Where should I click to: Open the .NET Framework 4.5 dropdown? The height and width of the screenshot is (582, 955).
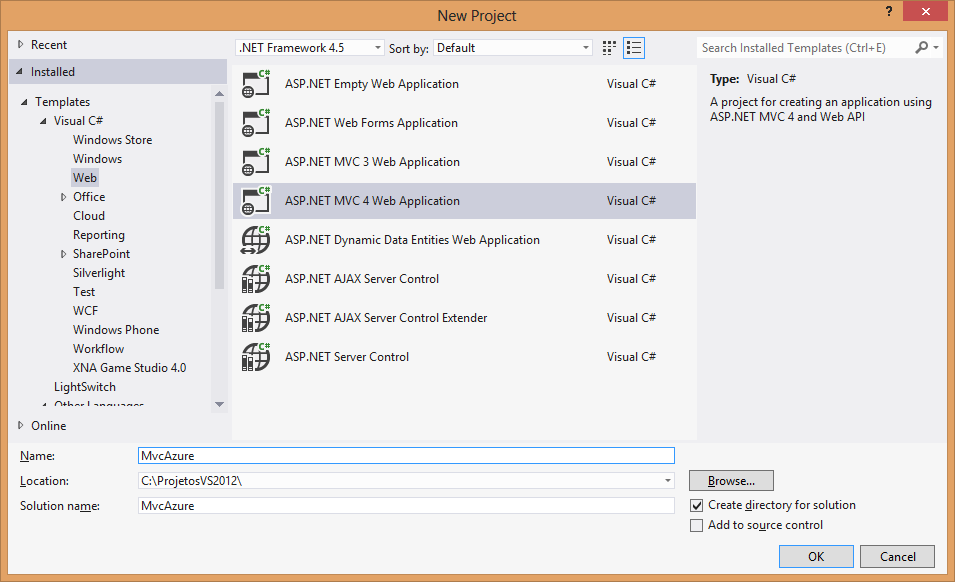pyautogui.click(x=378, y=47)
